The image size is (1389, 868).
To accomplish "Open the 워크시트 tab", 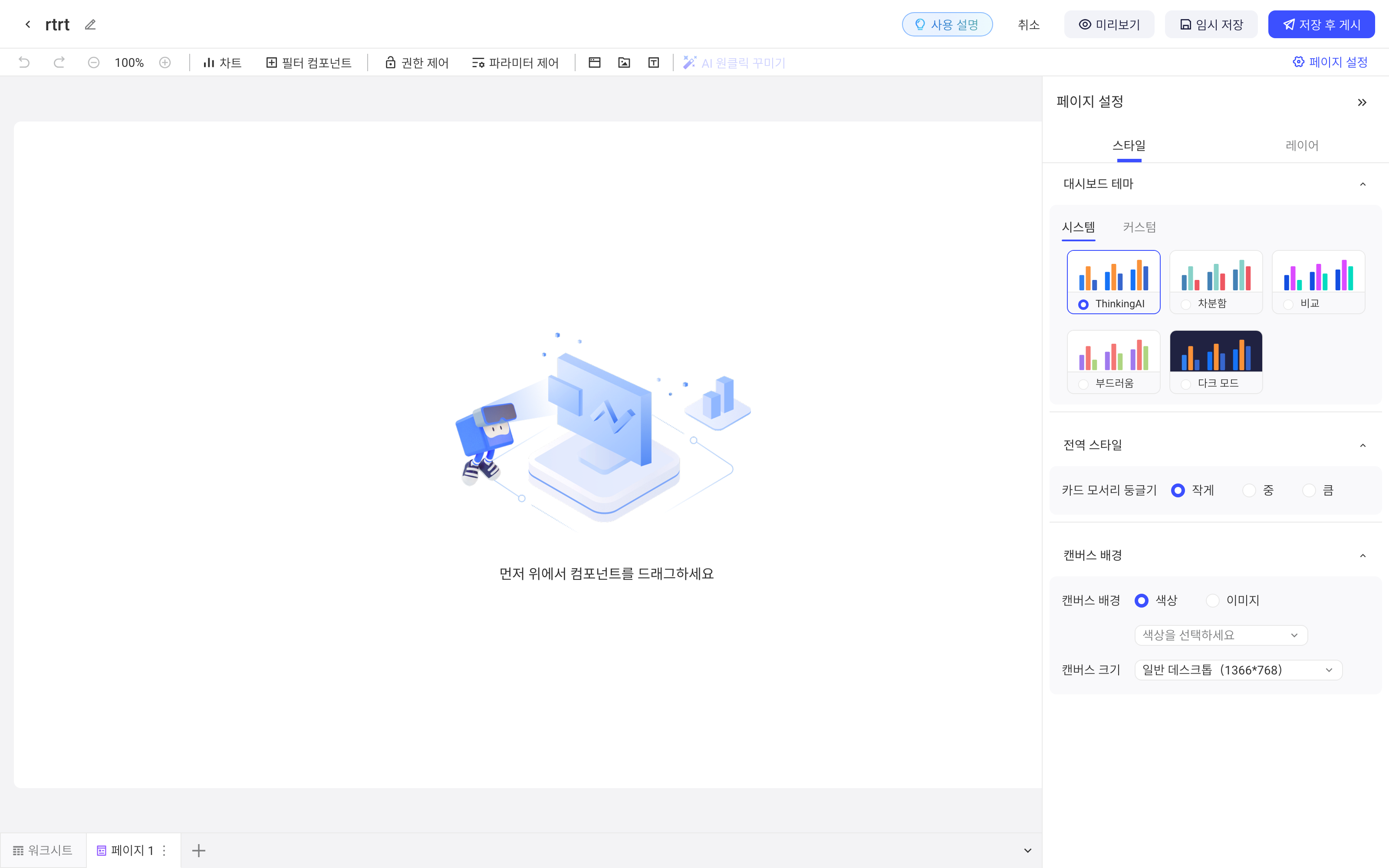I will tap(43, 850).
